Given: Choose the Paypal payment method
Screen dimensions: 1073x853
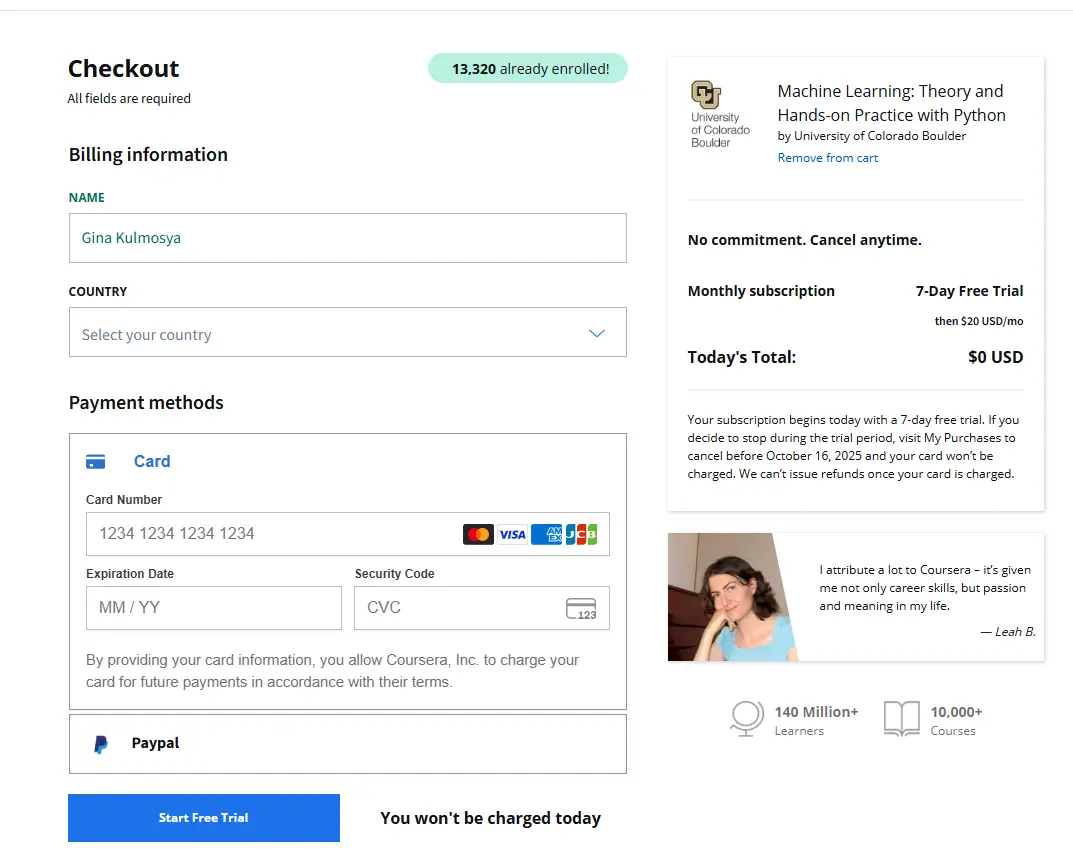Looking at the screenshot, I should click(348, 744).
